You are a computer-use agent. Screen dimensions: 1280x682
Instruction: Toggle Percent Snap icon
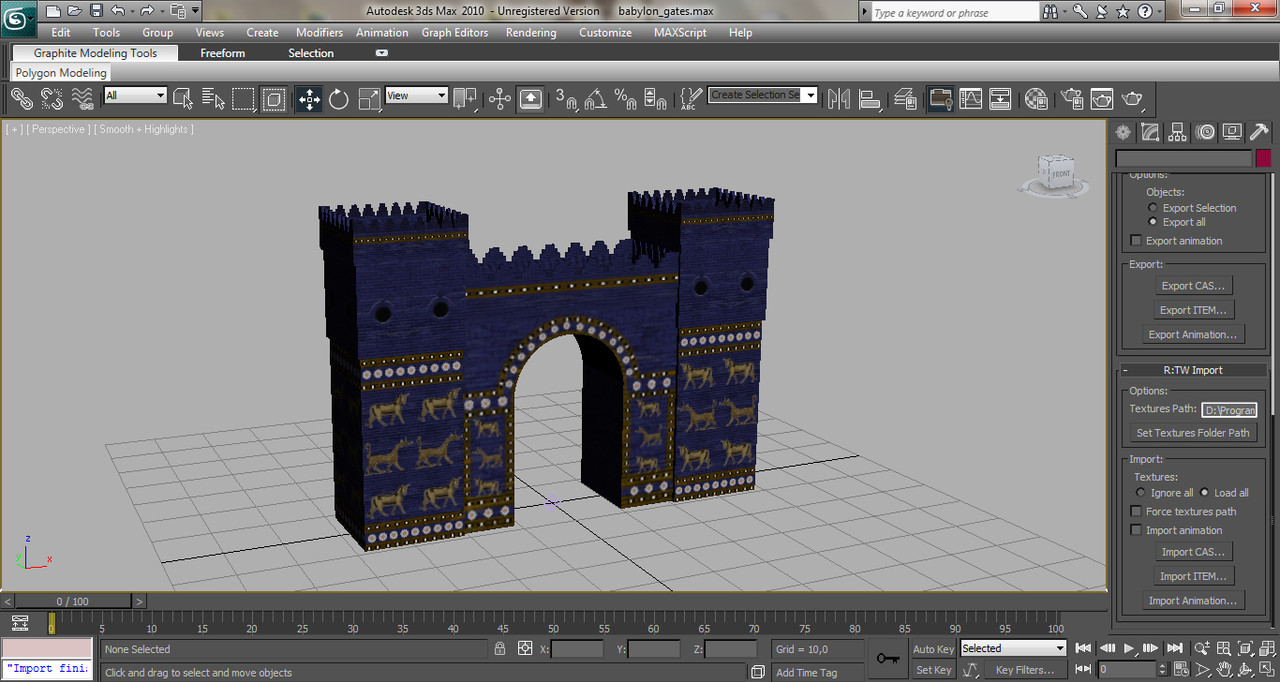pyautogui.click(x=626, y=98)
